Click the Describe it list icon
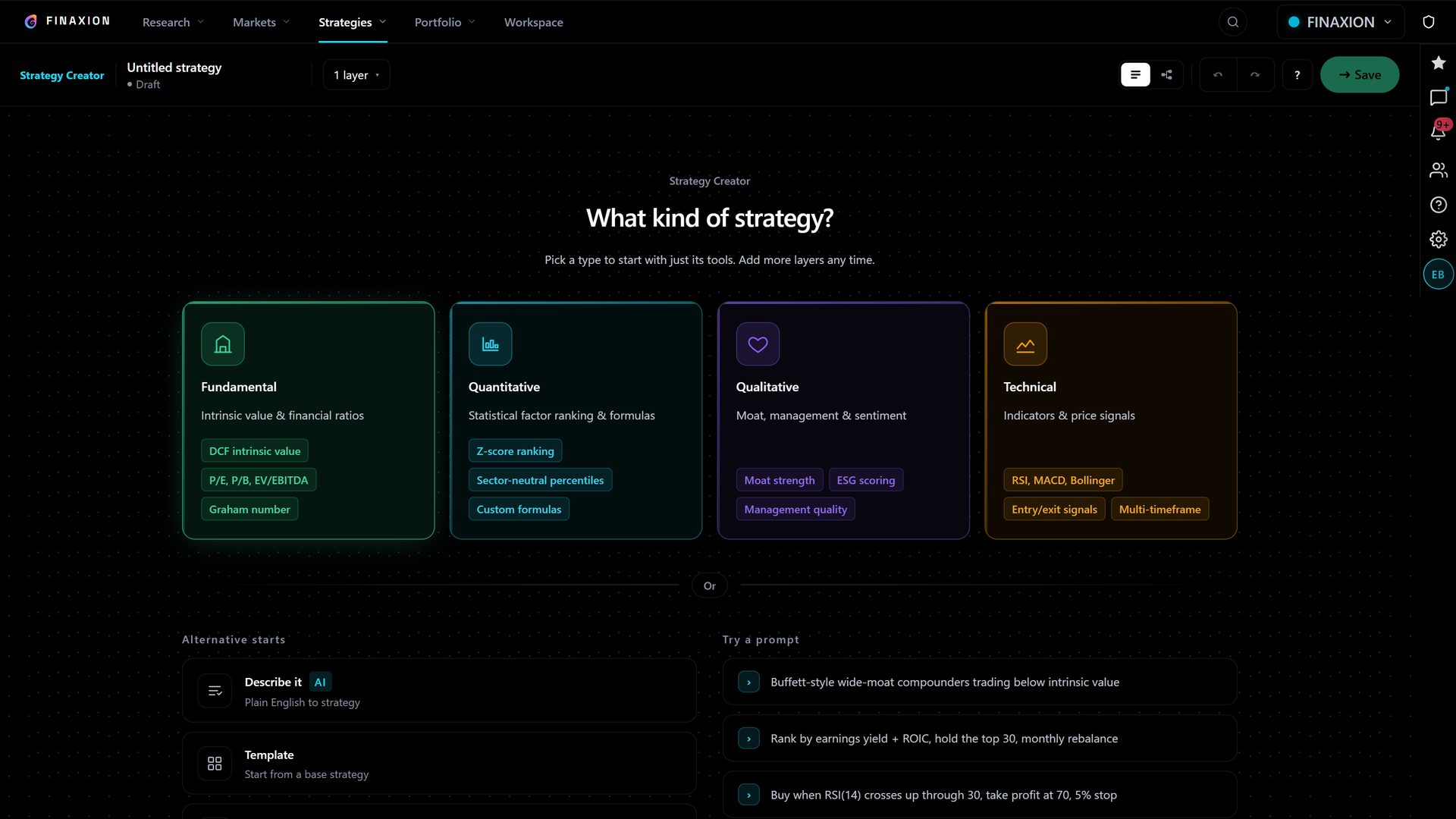Viewport: 1456px width, 819px height. point(215,691)
